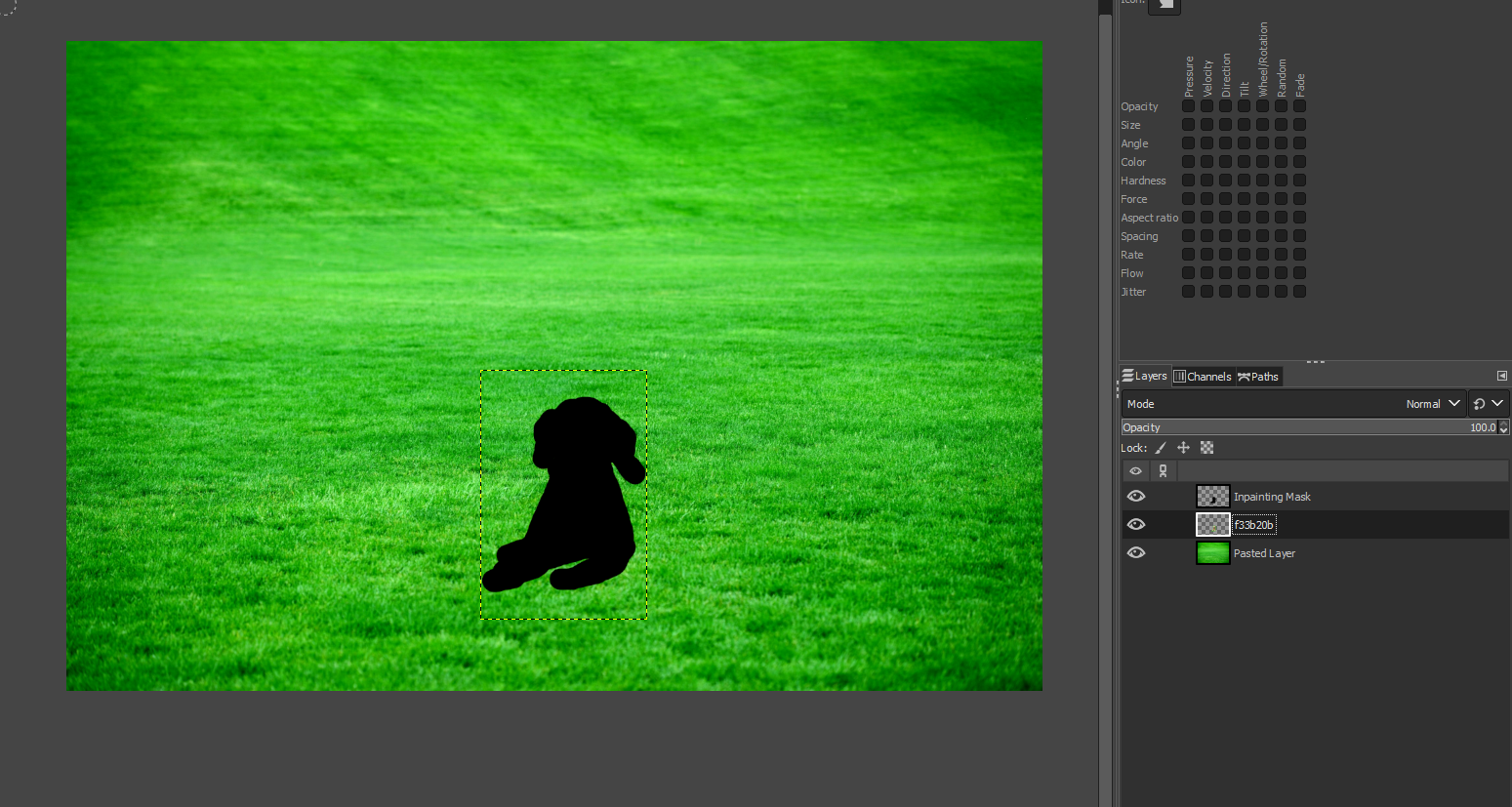Increase layer opacity with the up stepper arrow

pos(1503,424)
